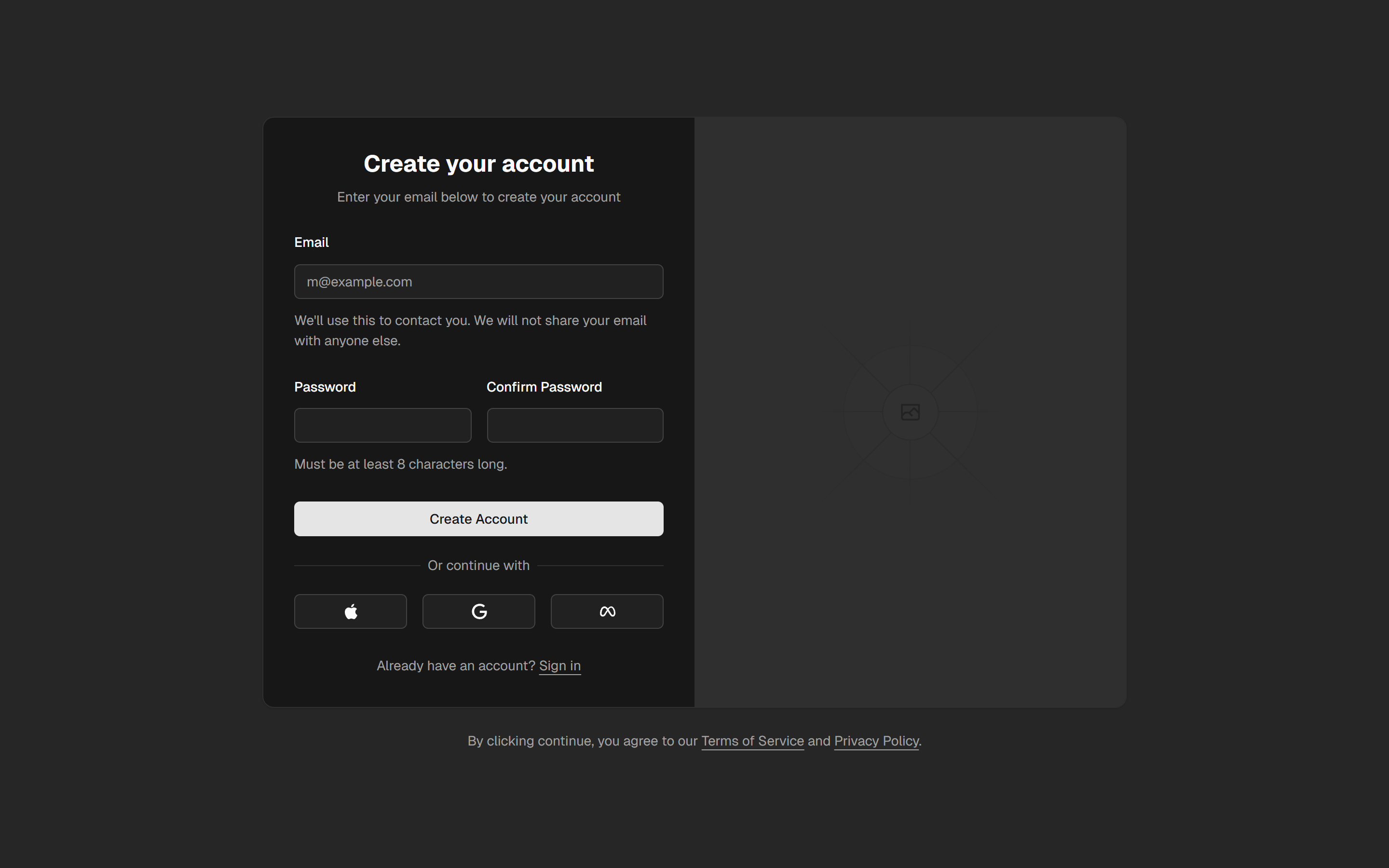Click the Create your account heading
1389x868 pixels.
click(479, 163)
